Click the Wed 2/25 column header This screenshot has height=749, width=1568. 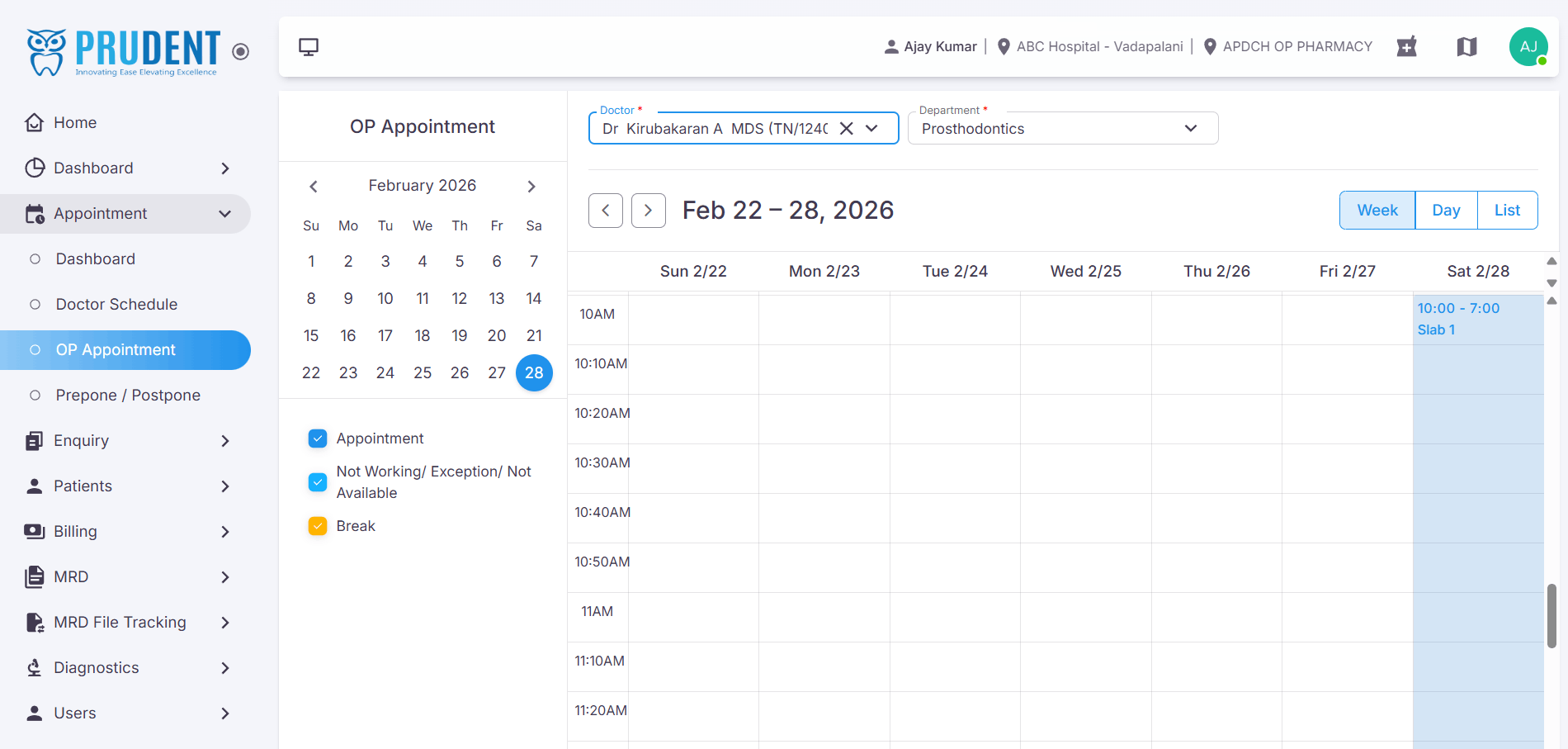[1085, 272]
